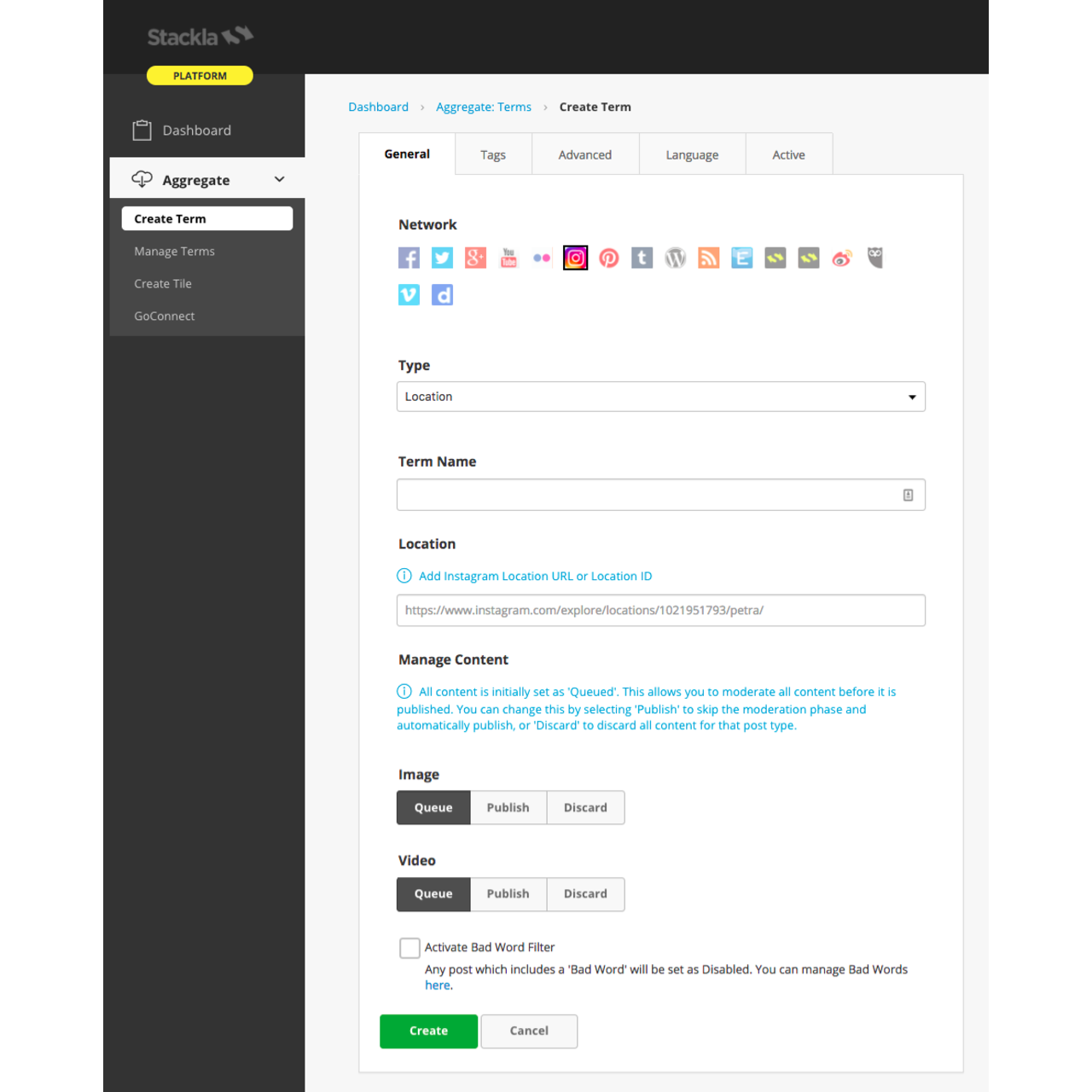Switch to the Advanced tab
Viewport: 1092px width, 1092px height.
click(x=584, y=154)
